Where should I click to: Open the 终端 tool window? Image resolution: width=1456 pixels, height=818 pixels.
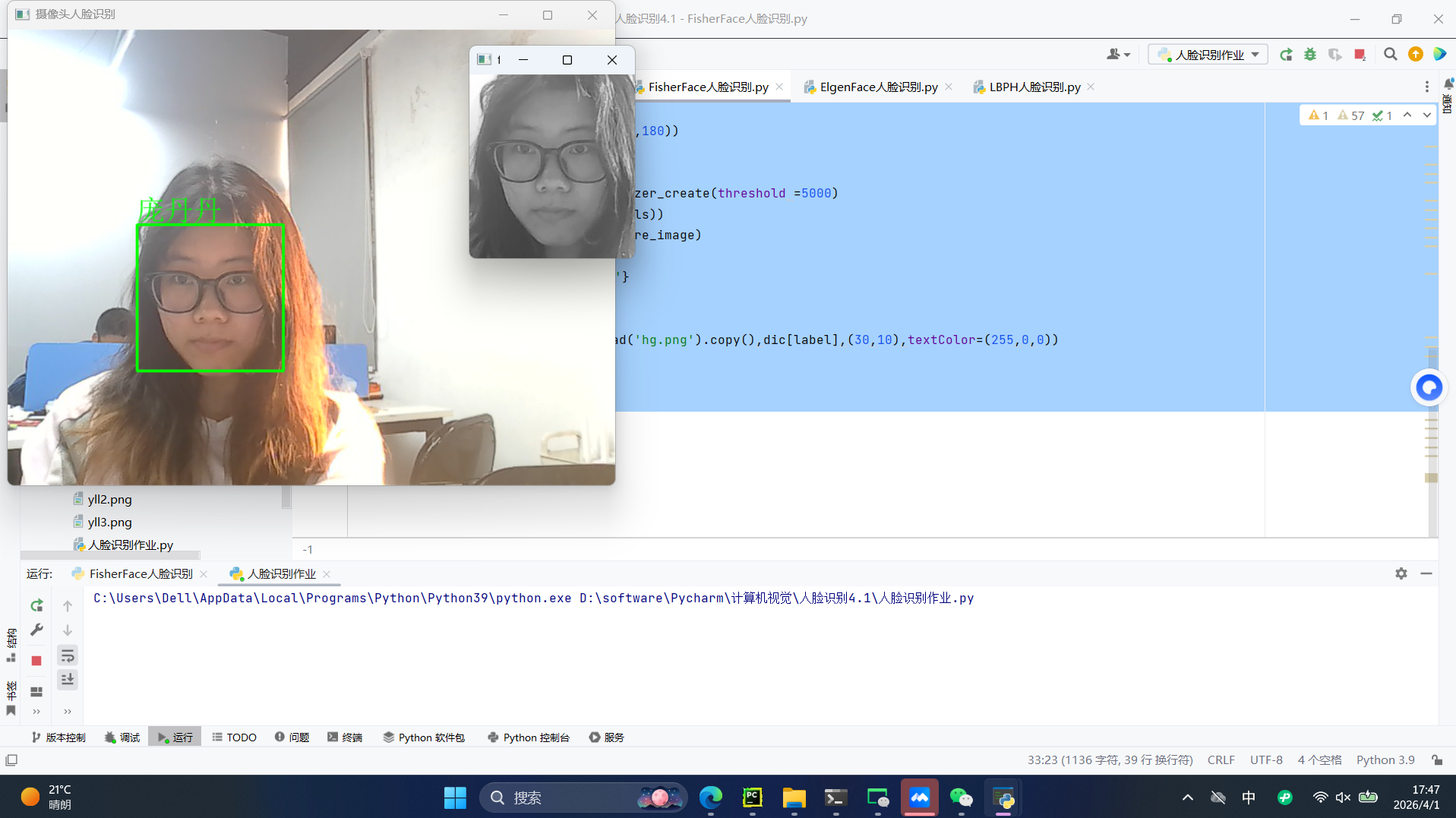(x=345, y=737)
